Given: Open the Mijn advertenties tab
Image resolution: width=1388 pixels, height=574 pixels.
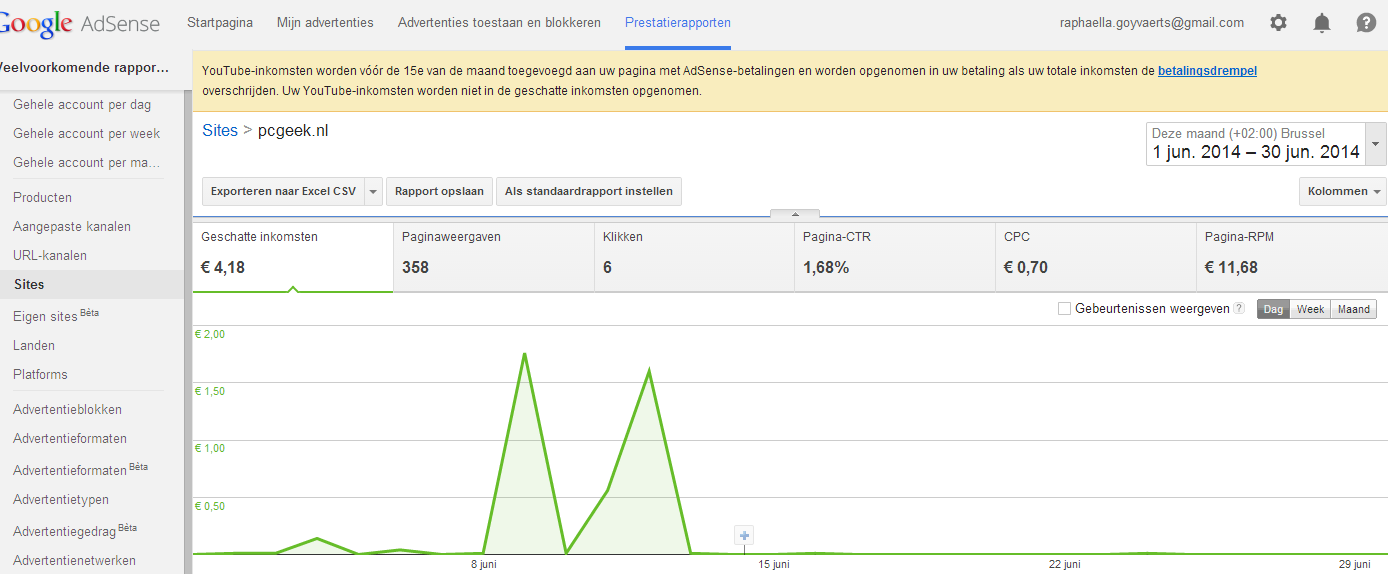Looking at the screenshot, I should (x=325, y=22).
